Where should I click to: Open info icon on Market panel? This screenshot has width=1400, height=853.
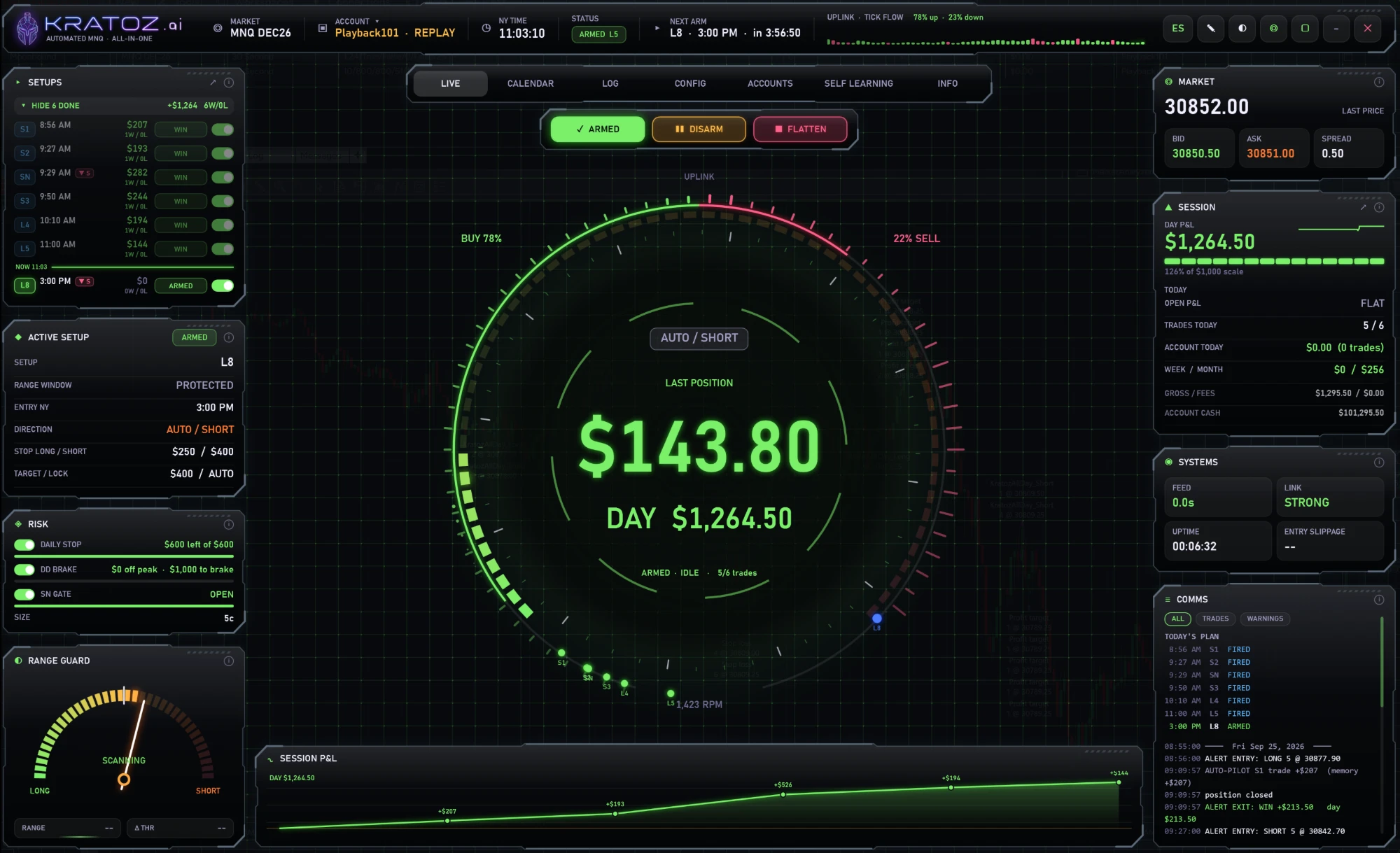[x=1379, y=82]
